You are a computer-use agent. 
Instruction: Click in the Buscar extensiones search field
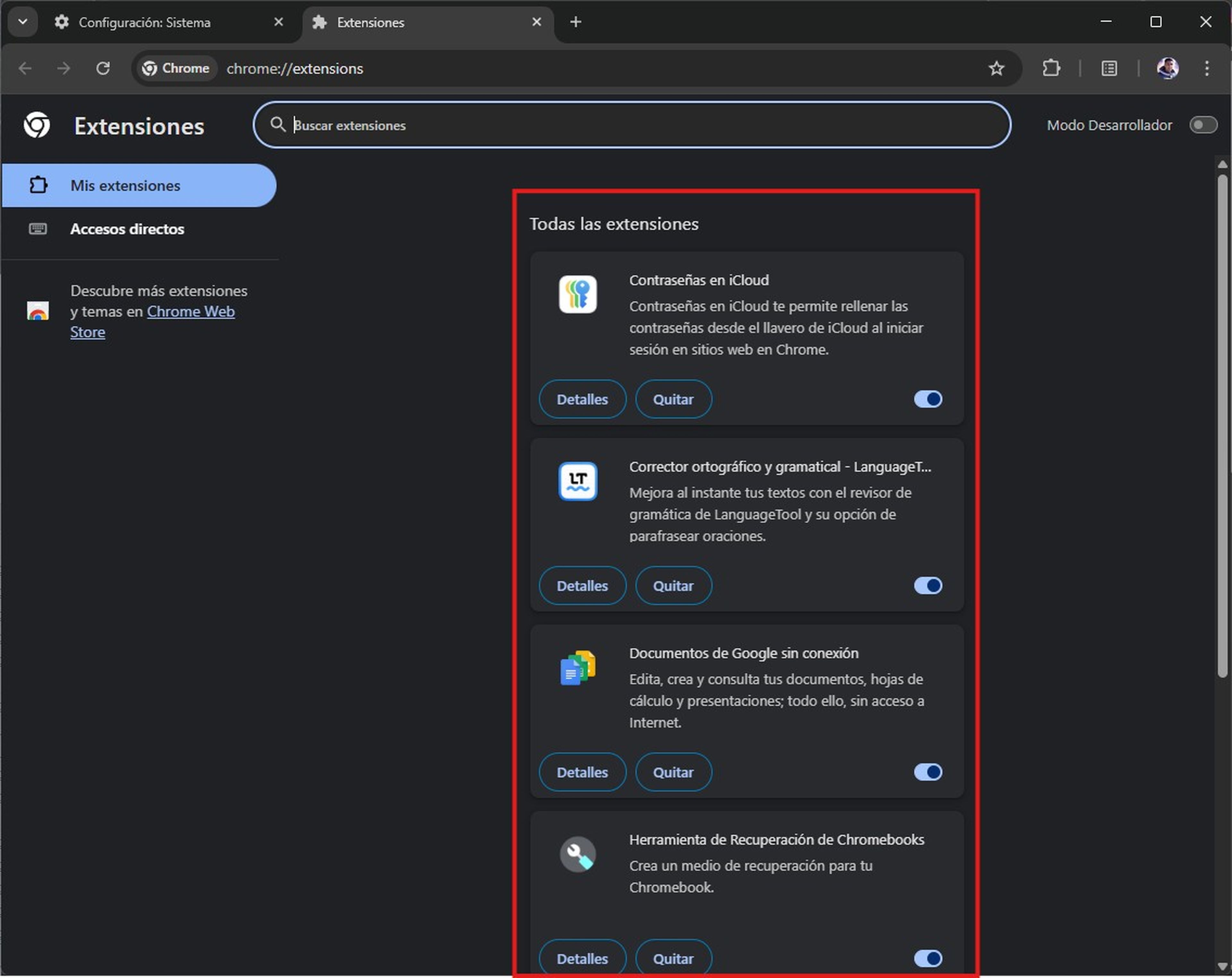(x=632, y=124)
